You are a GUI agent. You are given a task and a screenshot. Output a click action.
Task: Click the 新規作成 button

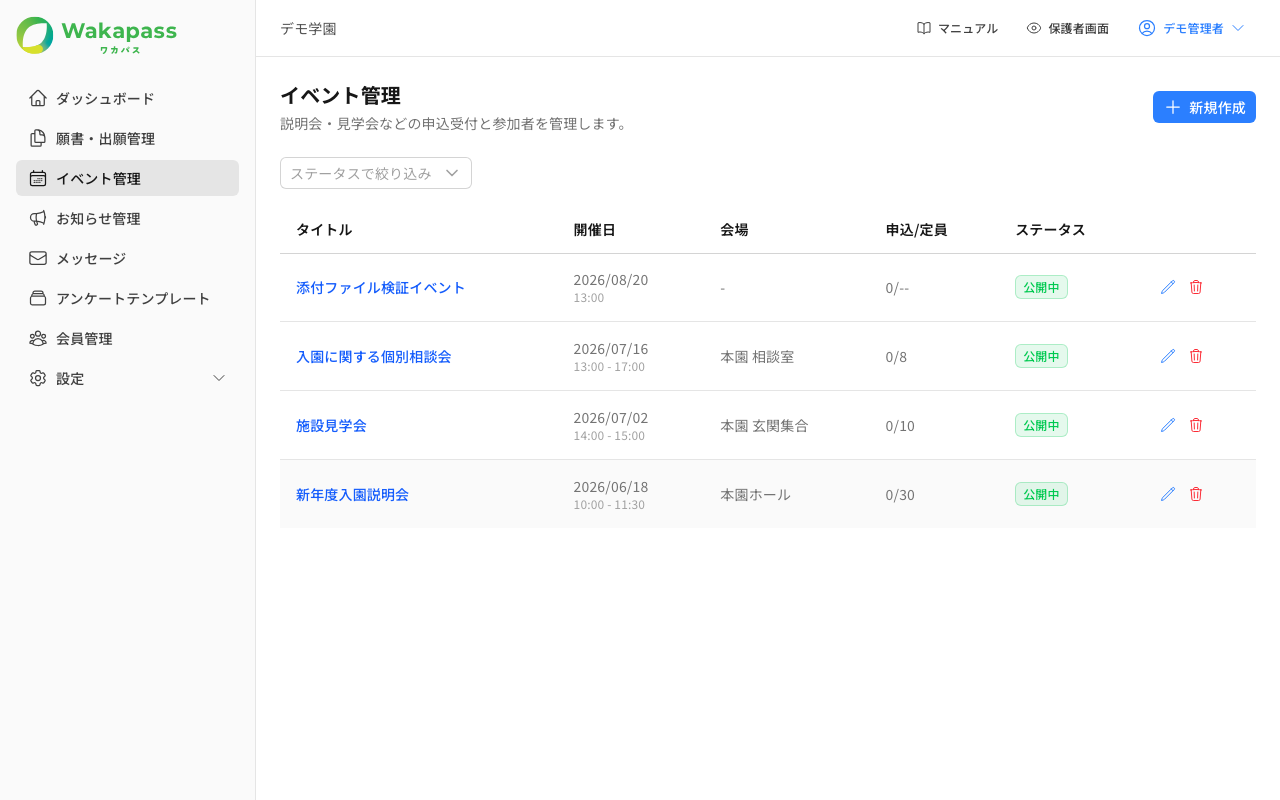1204,107
